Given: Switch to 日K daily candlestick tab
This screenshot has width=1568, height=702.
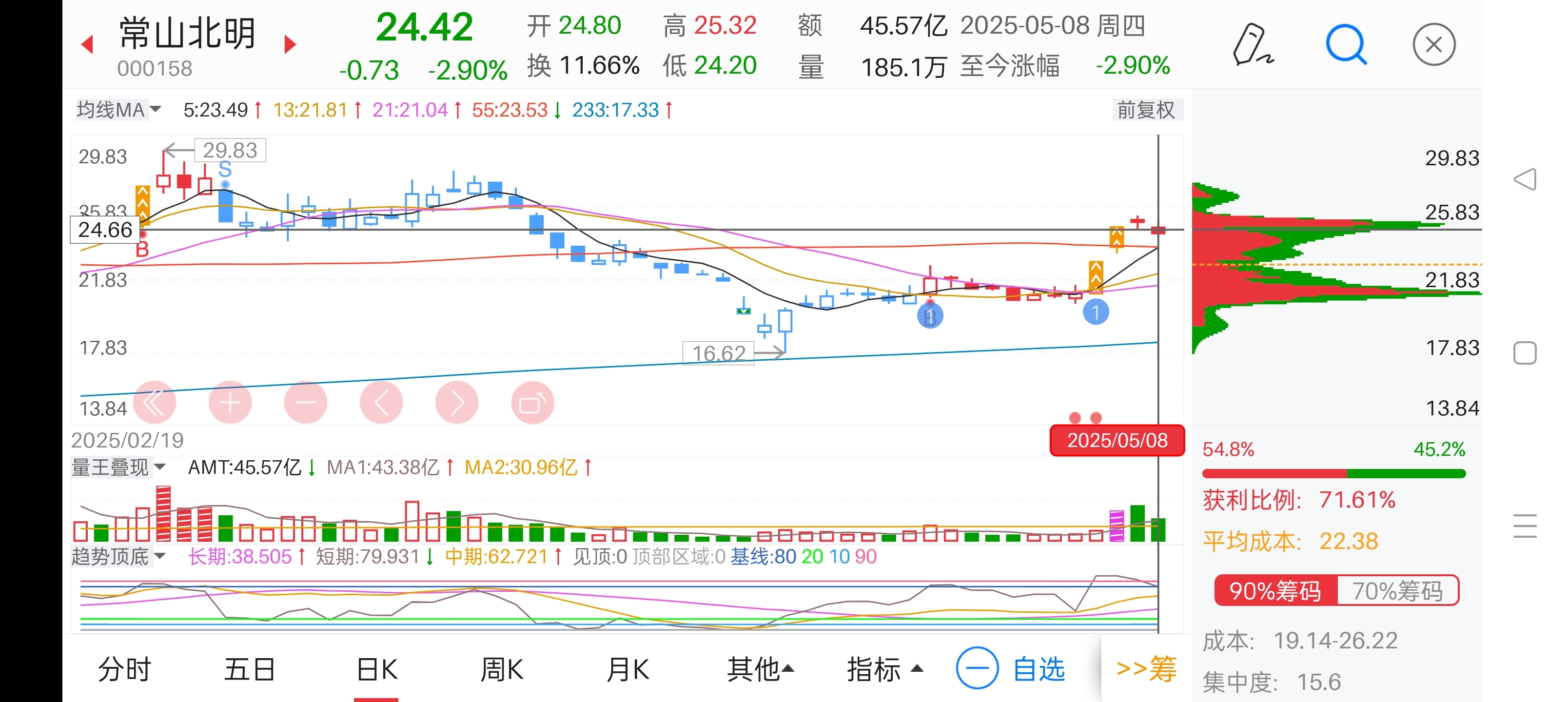Looking at the screenshot, I should pyautogui.click(x=377, y=669).
